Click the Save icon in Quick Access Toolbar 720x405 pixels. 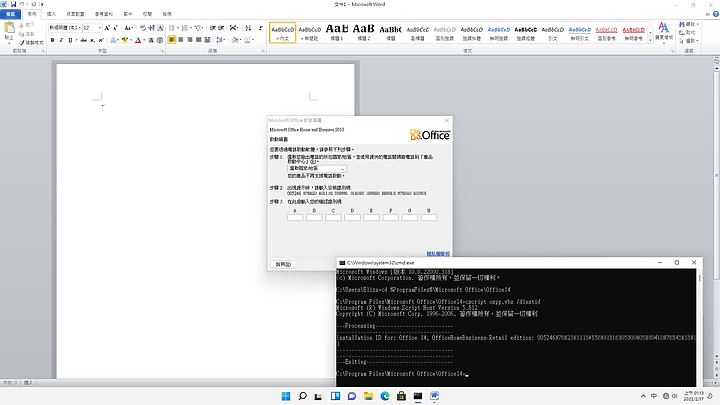13,4
